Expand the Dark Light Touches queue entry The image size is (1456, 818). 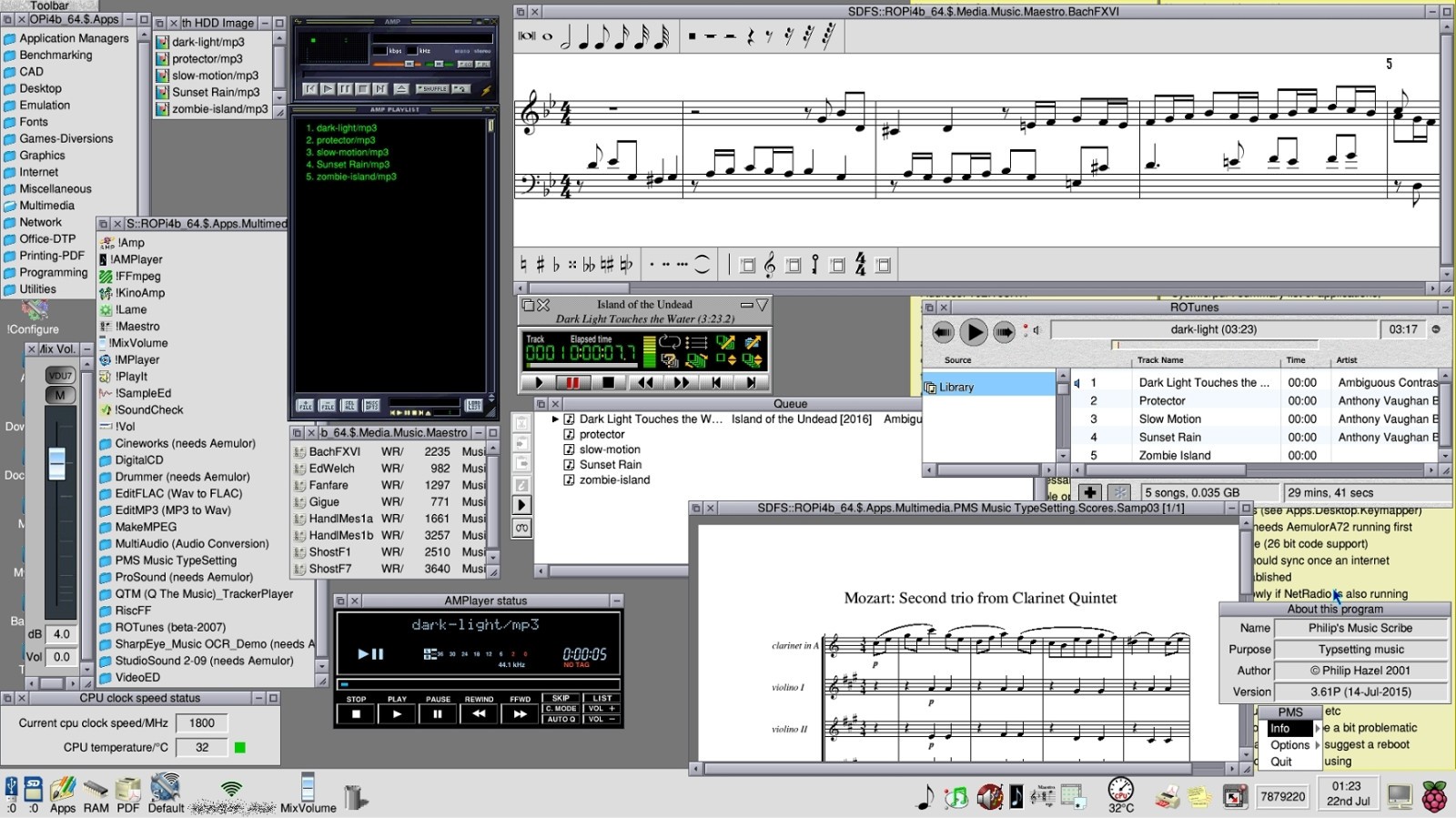click(555, 419)
